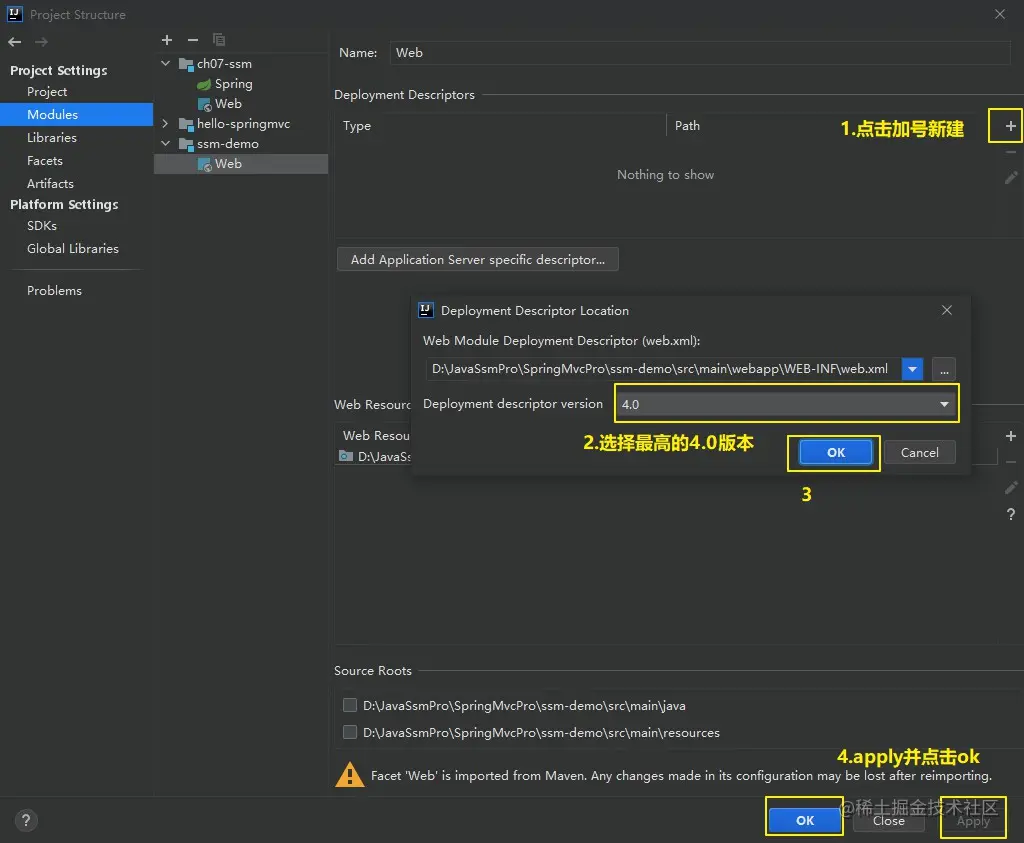Cancel the Deployment Descriptor Location dialog

pyautogui.click(x=920, y=453)
